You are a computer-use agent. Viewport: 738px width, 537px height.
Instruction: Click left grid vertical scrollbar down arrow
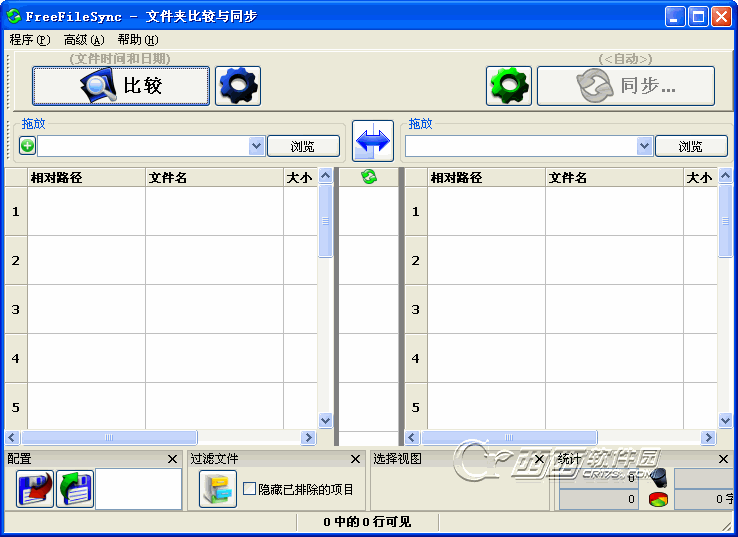tap(325, 420)
